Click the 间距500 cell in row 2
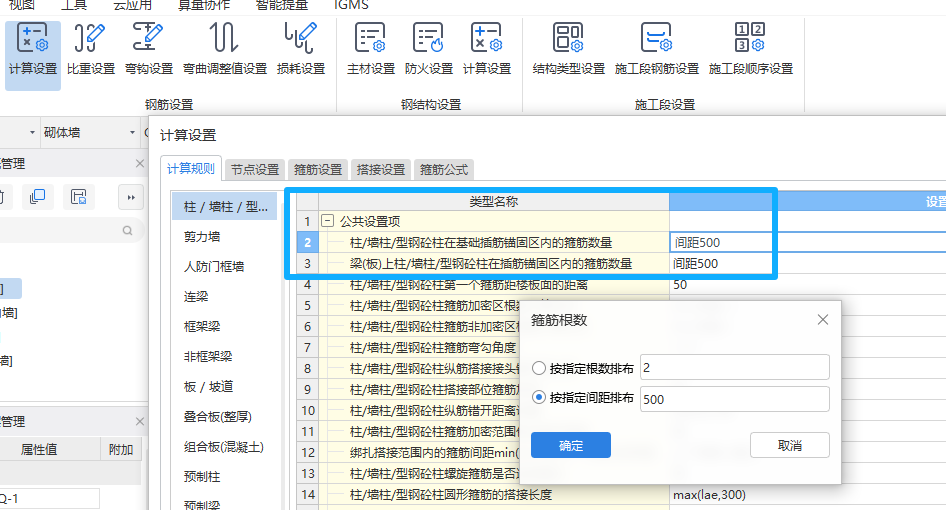This screenshot has width=946, height=510. click(x=807, y=243)
